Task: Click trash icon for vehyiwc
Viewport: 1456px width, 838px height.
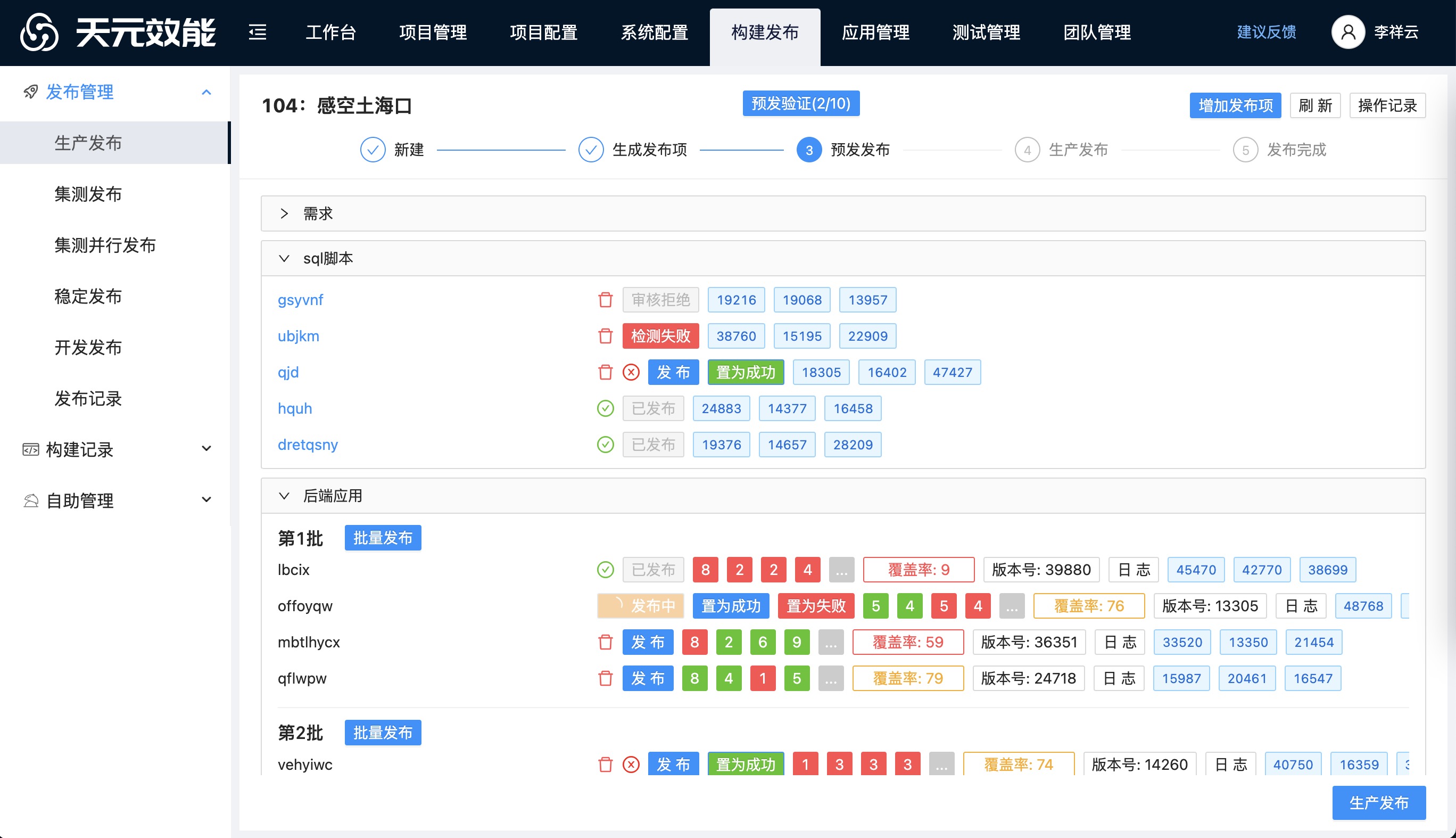Action: point(605,765)
